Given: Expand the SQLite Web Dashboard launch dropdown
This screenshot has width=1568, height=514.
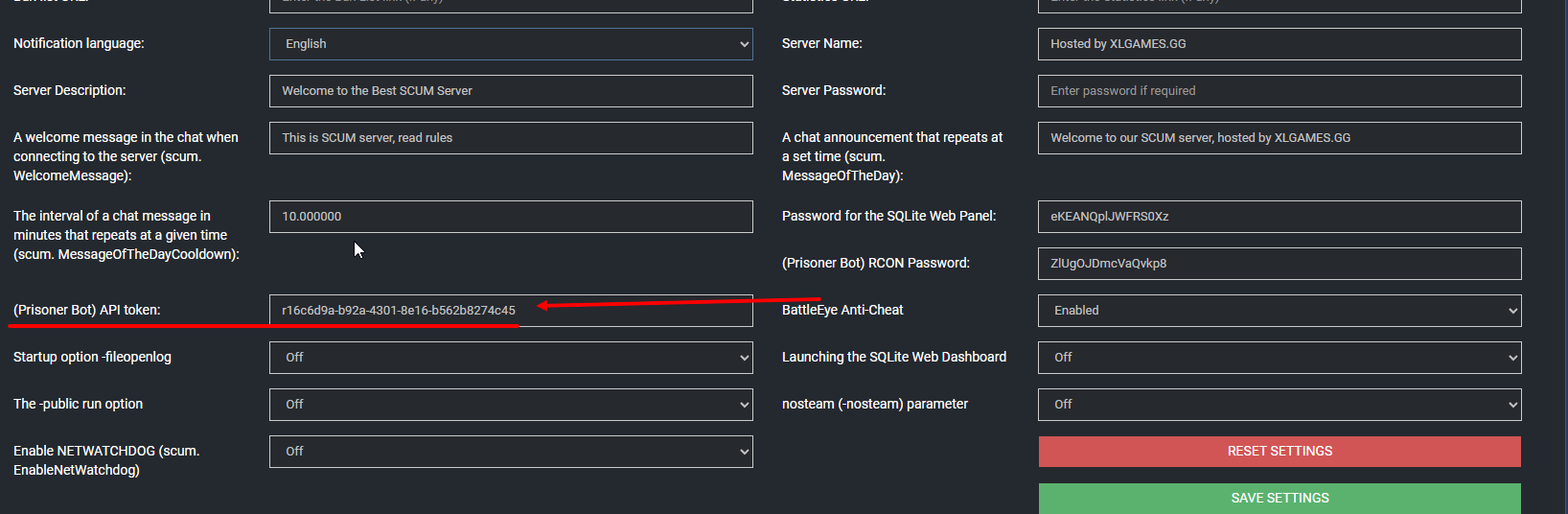Looking at the screenshot, I should pyautogui.click(x=1279, y=358).
